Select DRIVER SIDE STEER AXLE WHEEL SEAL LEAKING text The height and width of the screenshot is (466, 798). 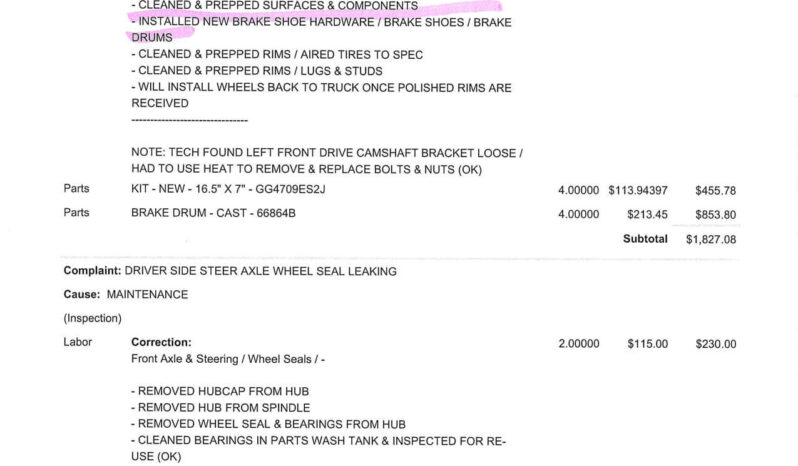click(261, 271)
